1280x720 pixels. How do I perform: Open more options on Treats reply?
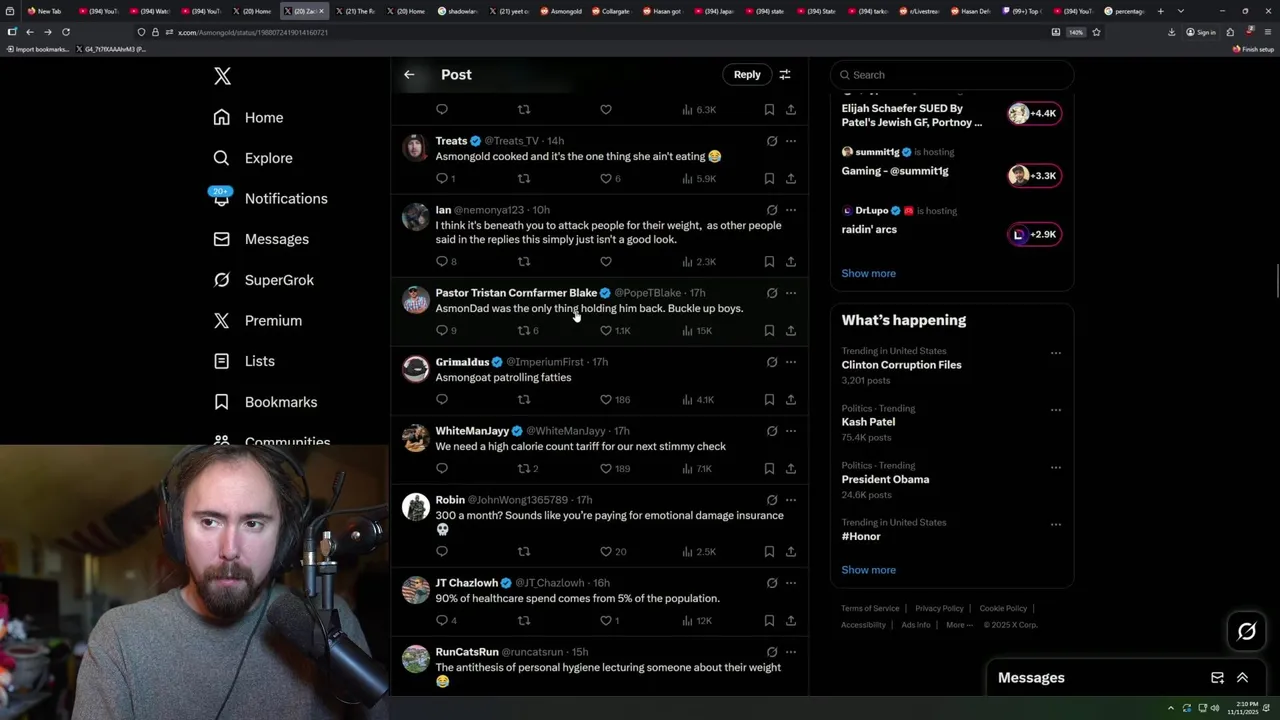791,141
